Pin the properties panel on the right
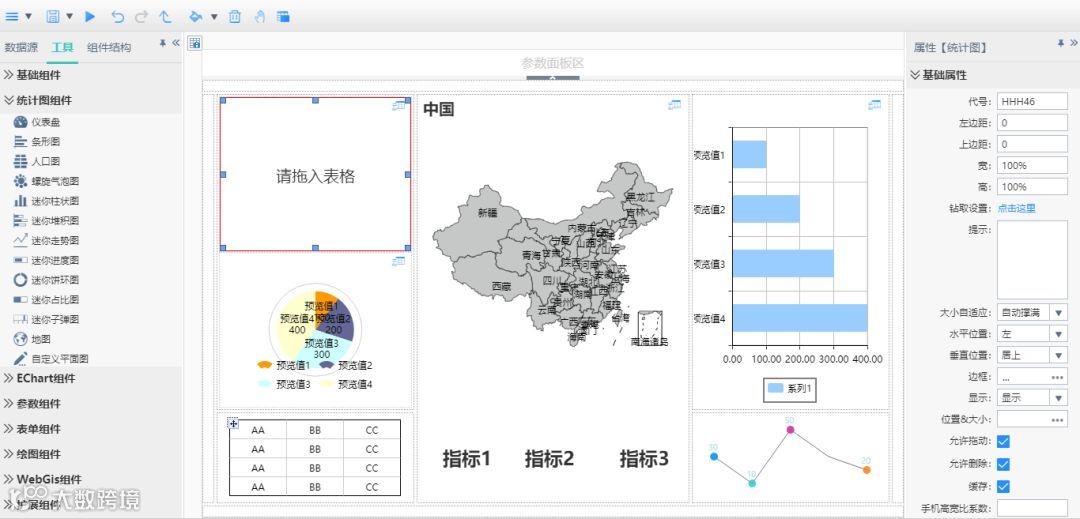Image resolution: width=1080 pixels, height=519 pixels. (1061, 43)
